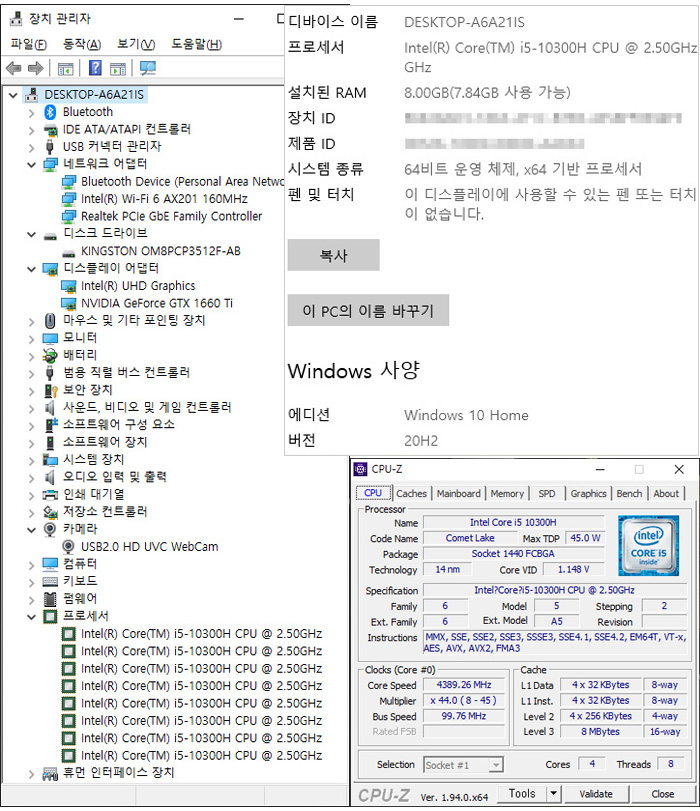Open the Tools dropdown arrow in CPU-Z
Viewport: 700px width, 811px height.
tap(554, 793)
